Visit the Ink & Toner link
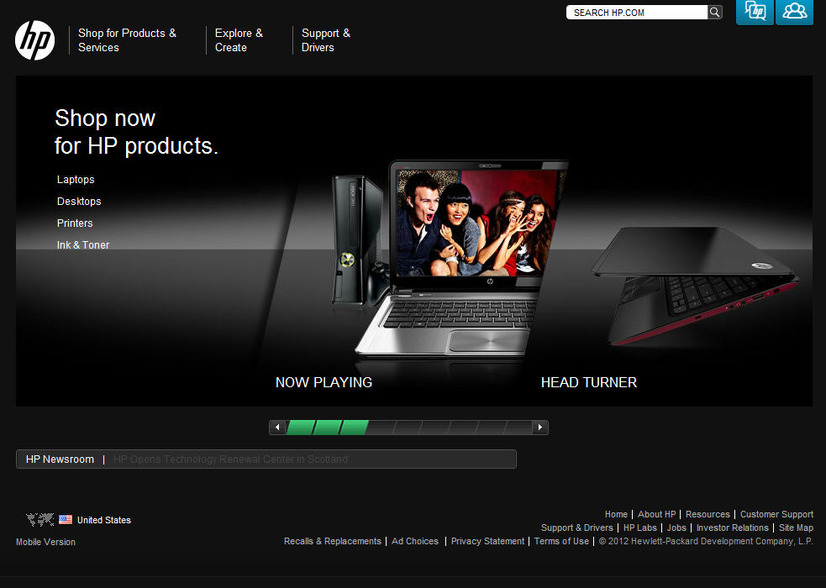Screen dimensions: 826x588 click(83, 245)
